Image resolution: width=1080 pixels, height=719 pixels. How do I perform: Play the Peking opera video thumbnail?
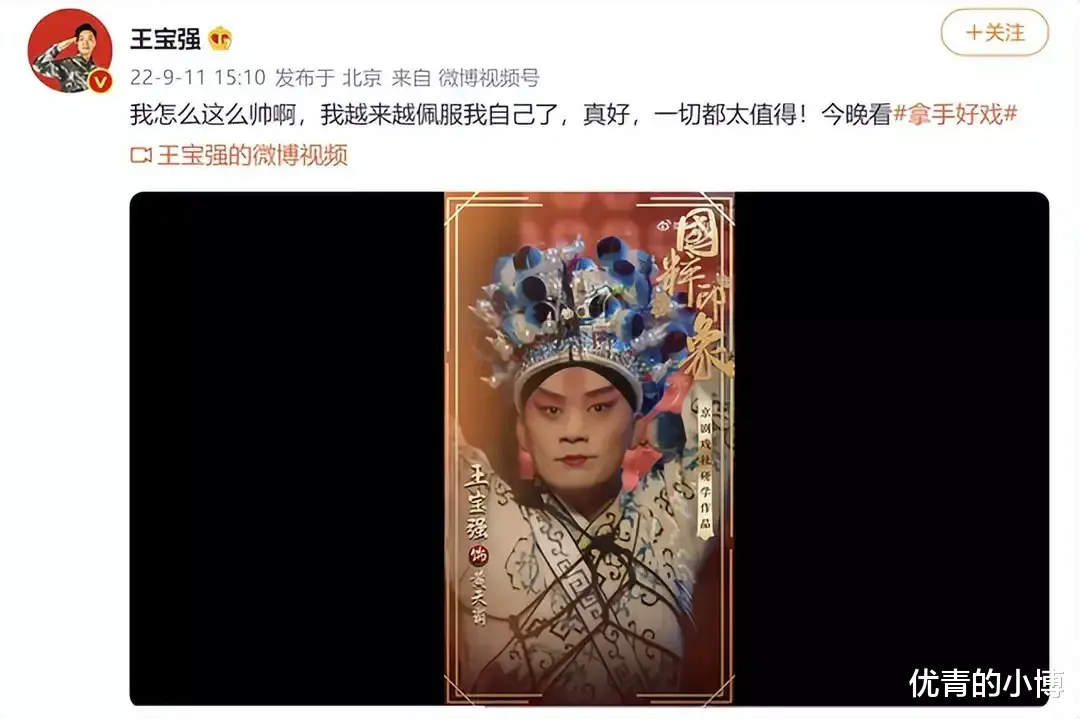click(x=589, y=448)
